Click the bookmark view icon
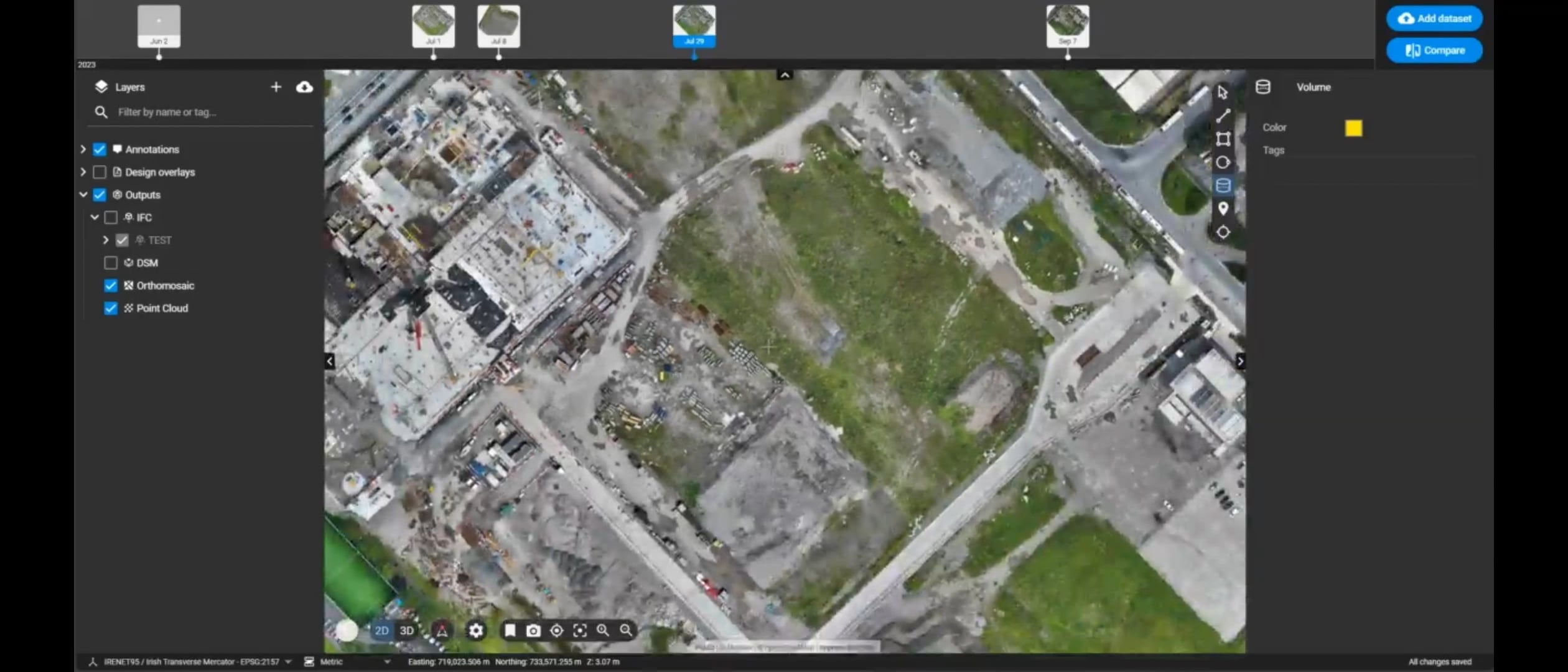The image size is (1568, 672). point(510,630)
